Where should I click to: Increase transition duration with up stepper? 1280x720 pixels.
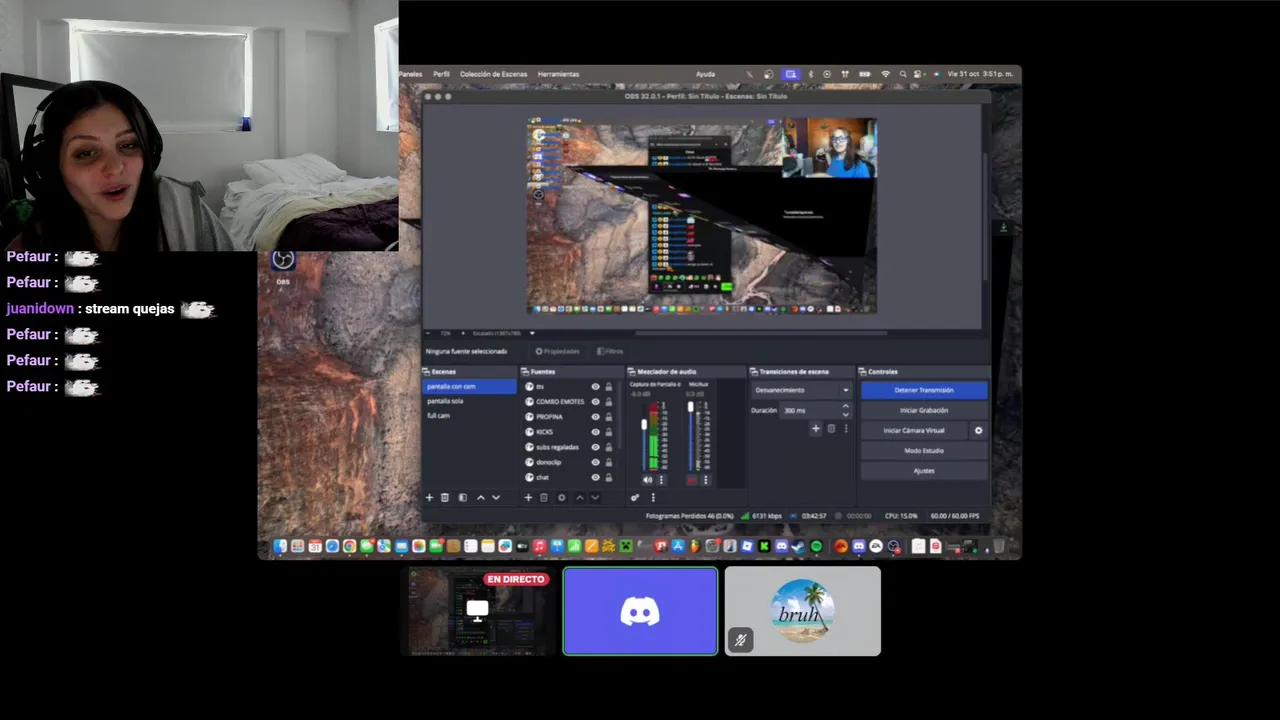point(845,406)
